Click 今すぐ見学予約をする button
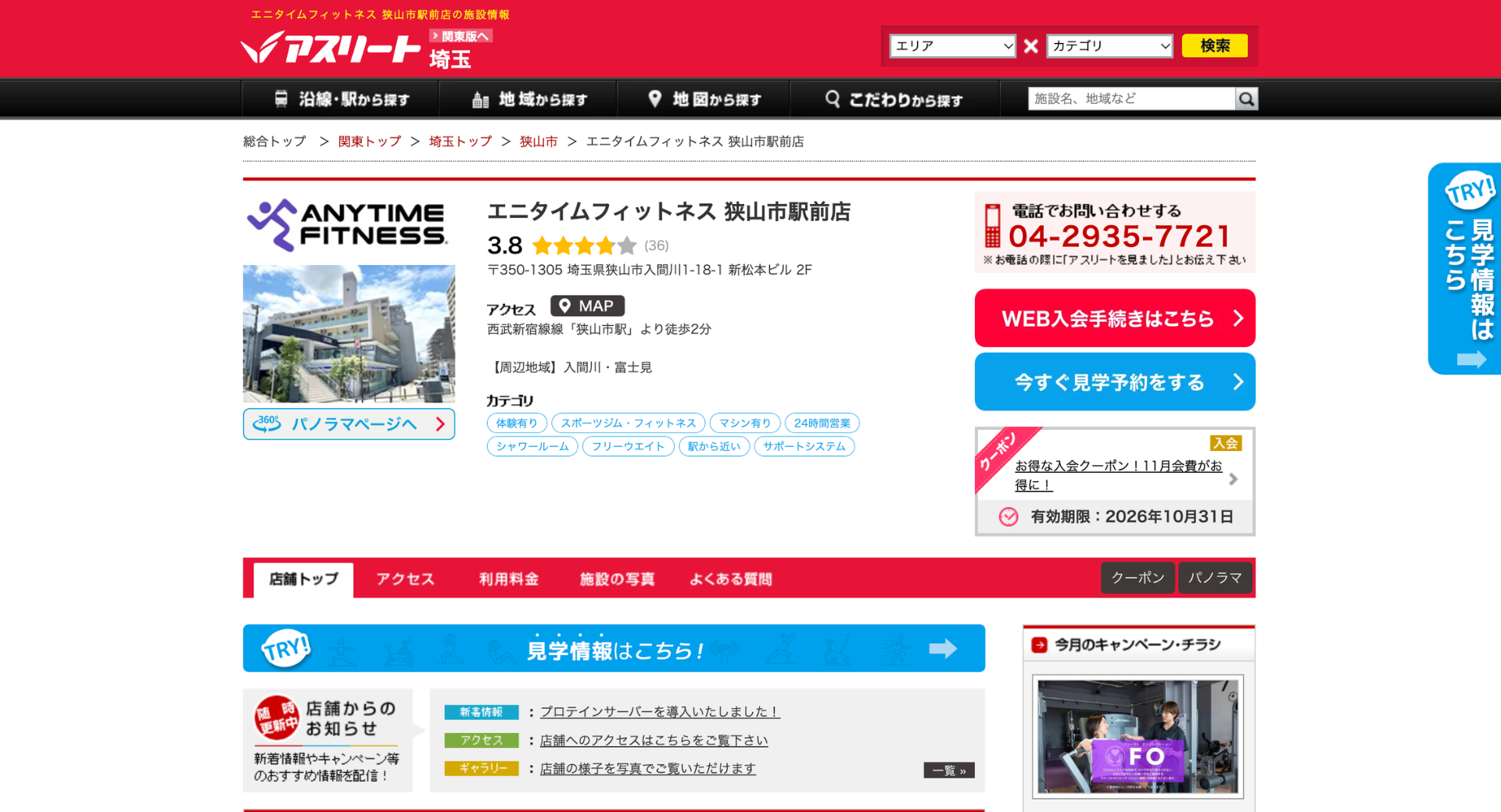Screen dimensions: 1501x812 coord(1115,382)
